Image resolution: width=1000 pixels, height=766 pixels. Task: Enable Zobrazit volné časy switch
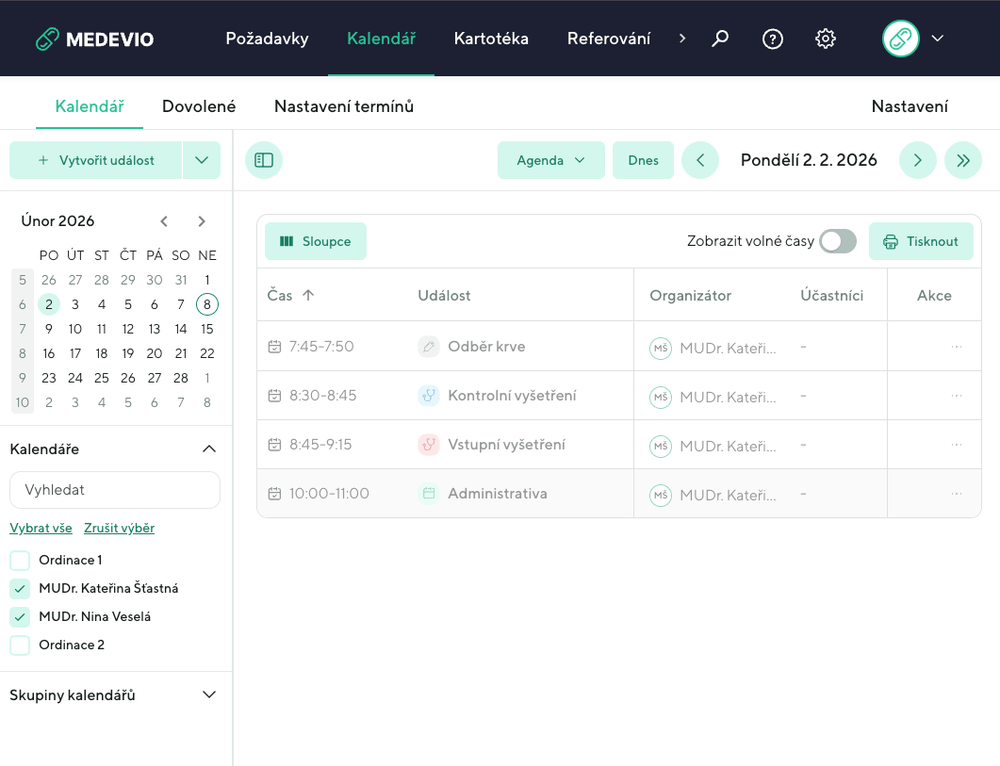tap(837, 241)
